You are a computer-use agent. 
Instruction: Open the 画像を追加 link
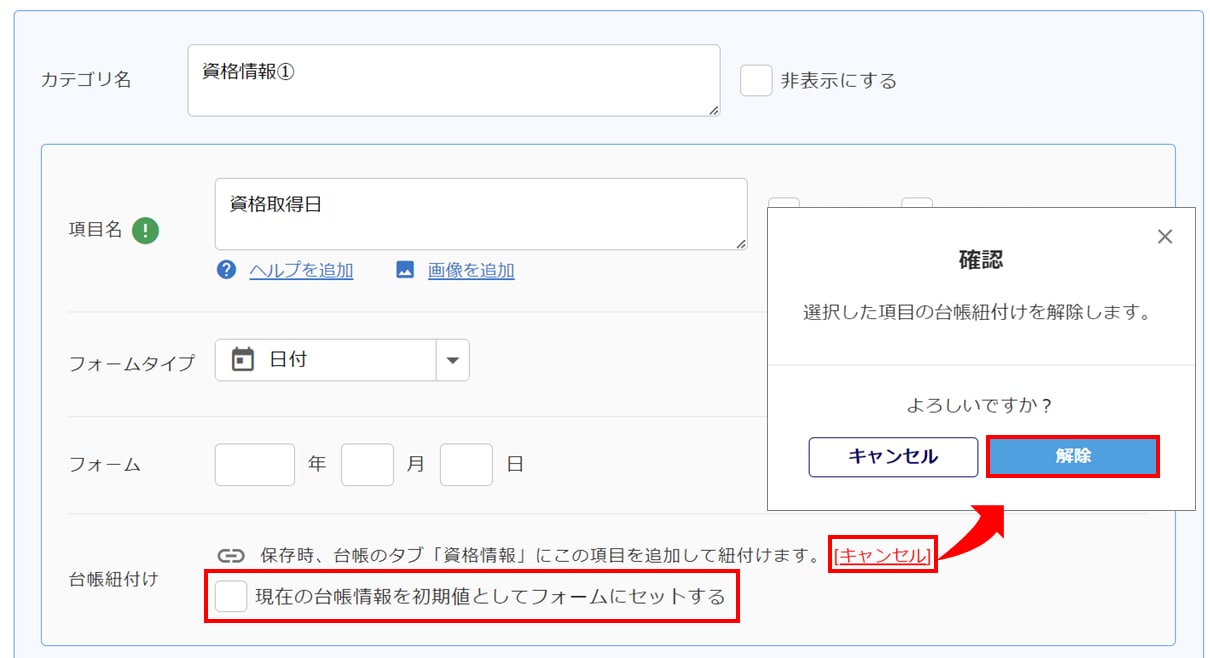click(471, 270)
